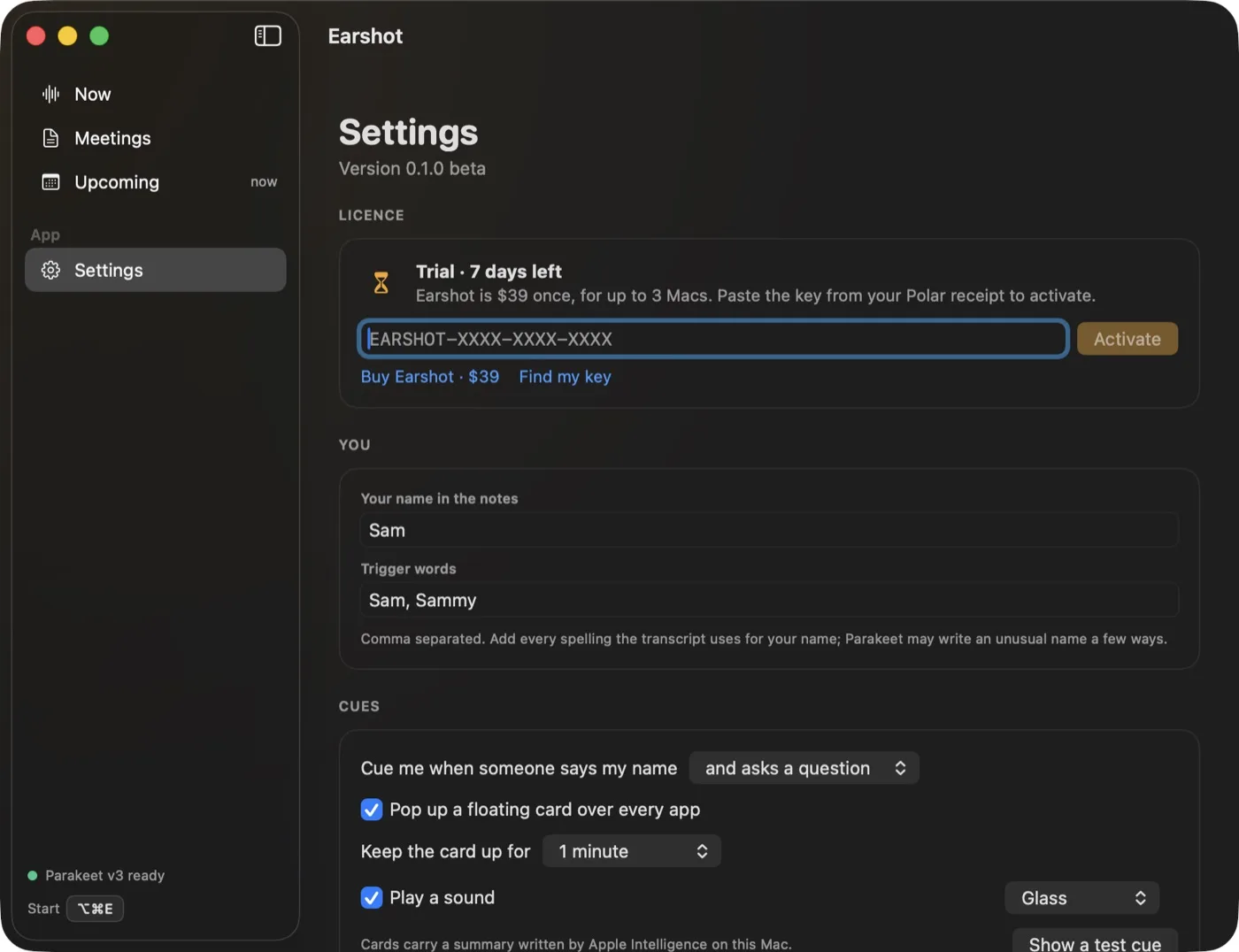Open the 'and asks a question' dropdown
Viewport: 1239px width, 952px height.
click(804, 768)
